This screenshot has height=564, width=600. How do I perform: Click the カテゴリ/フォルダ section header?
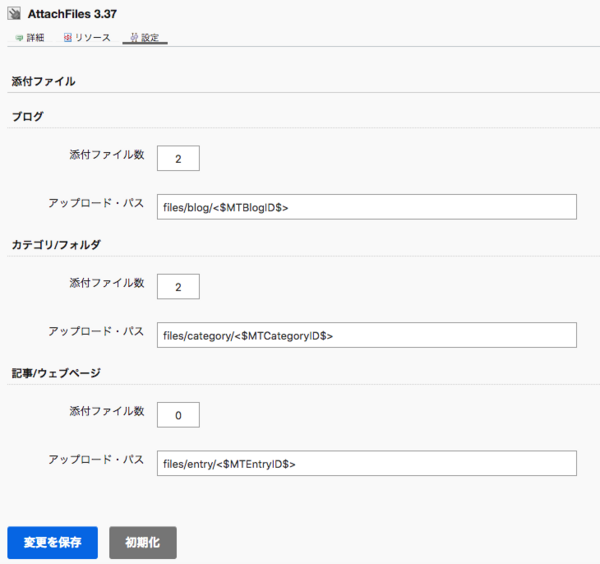coord(56,244)
